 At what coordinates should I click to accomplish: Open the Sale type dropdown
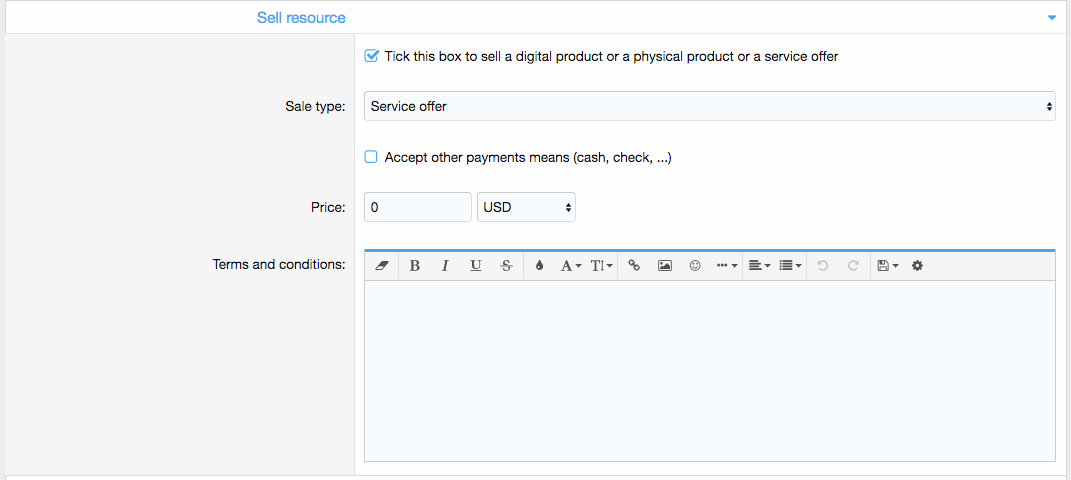(x=709, y=106)
